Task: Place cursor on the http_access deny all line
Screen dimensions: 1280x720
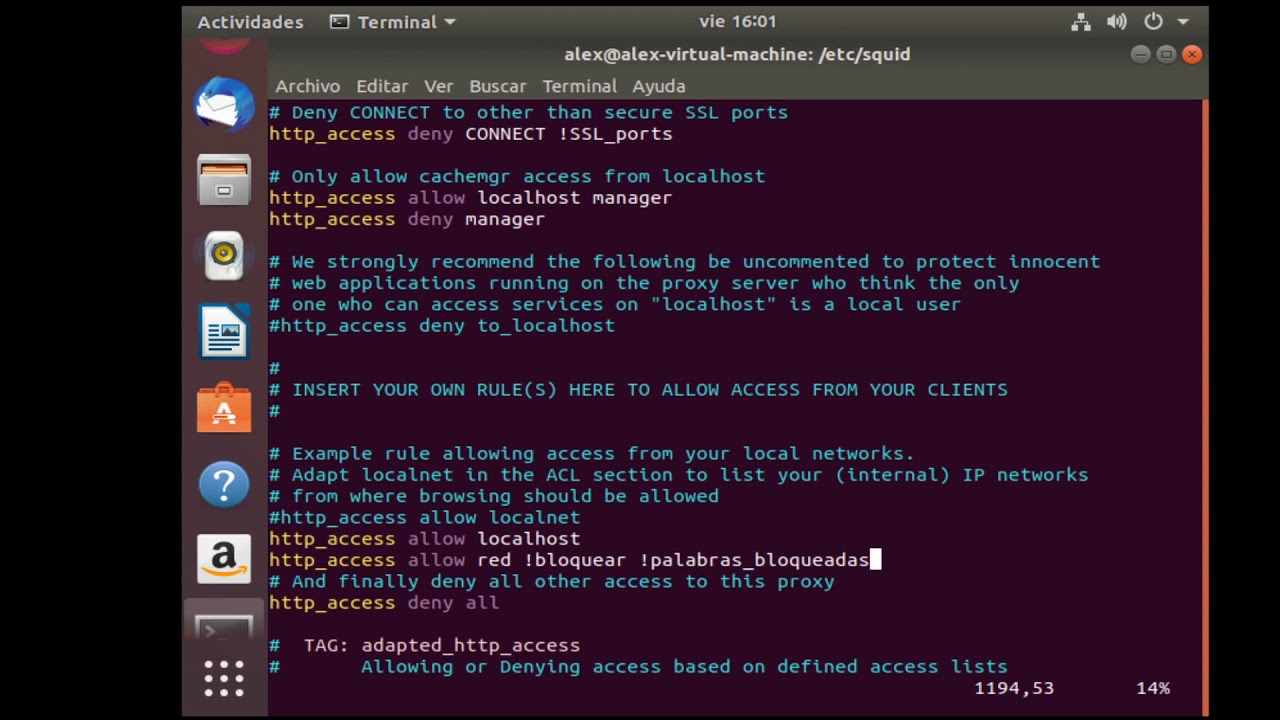Action: click(384, 603)
